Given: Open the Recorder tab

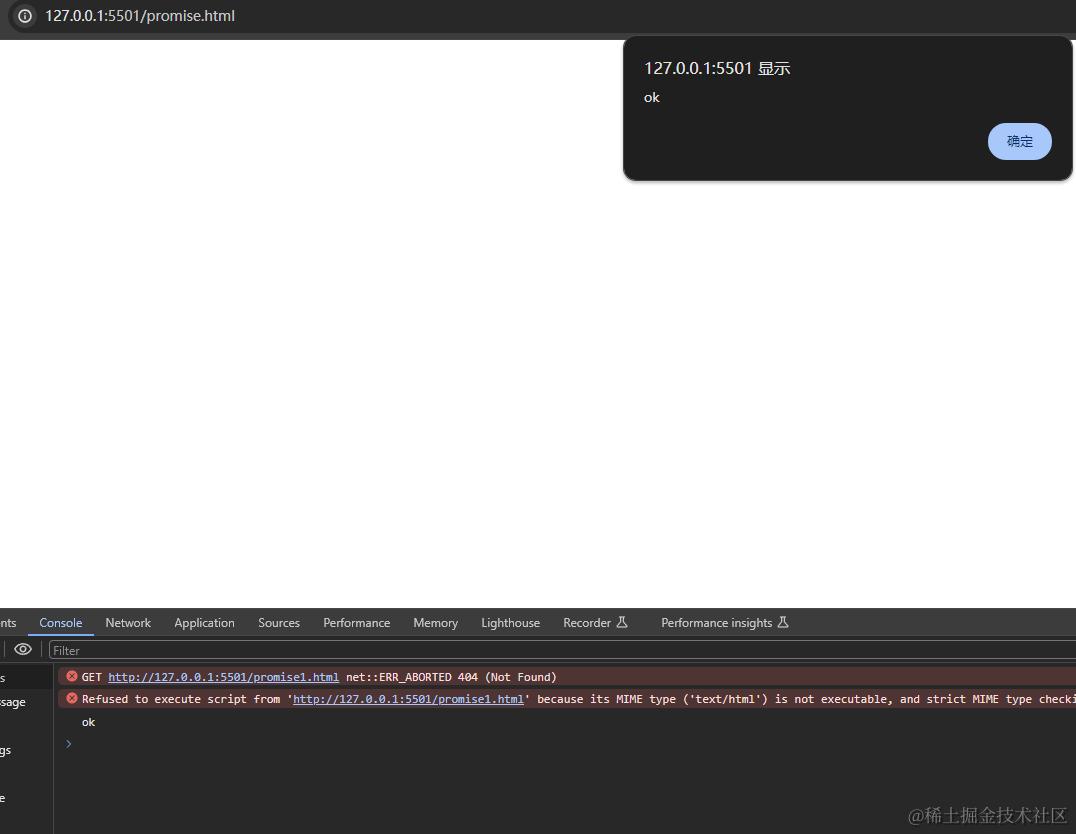Looking at the screenshot, I should (x=595, y=623).
